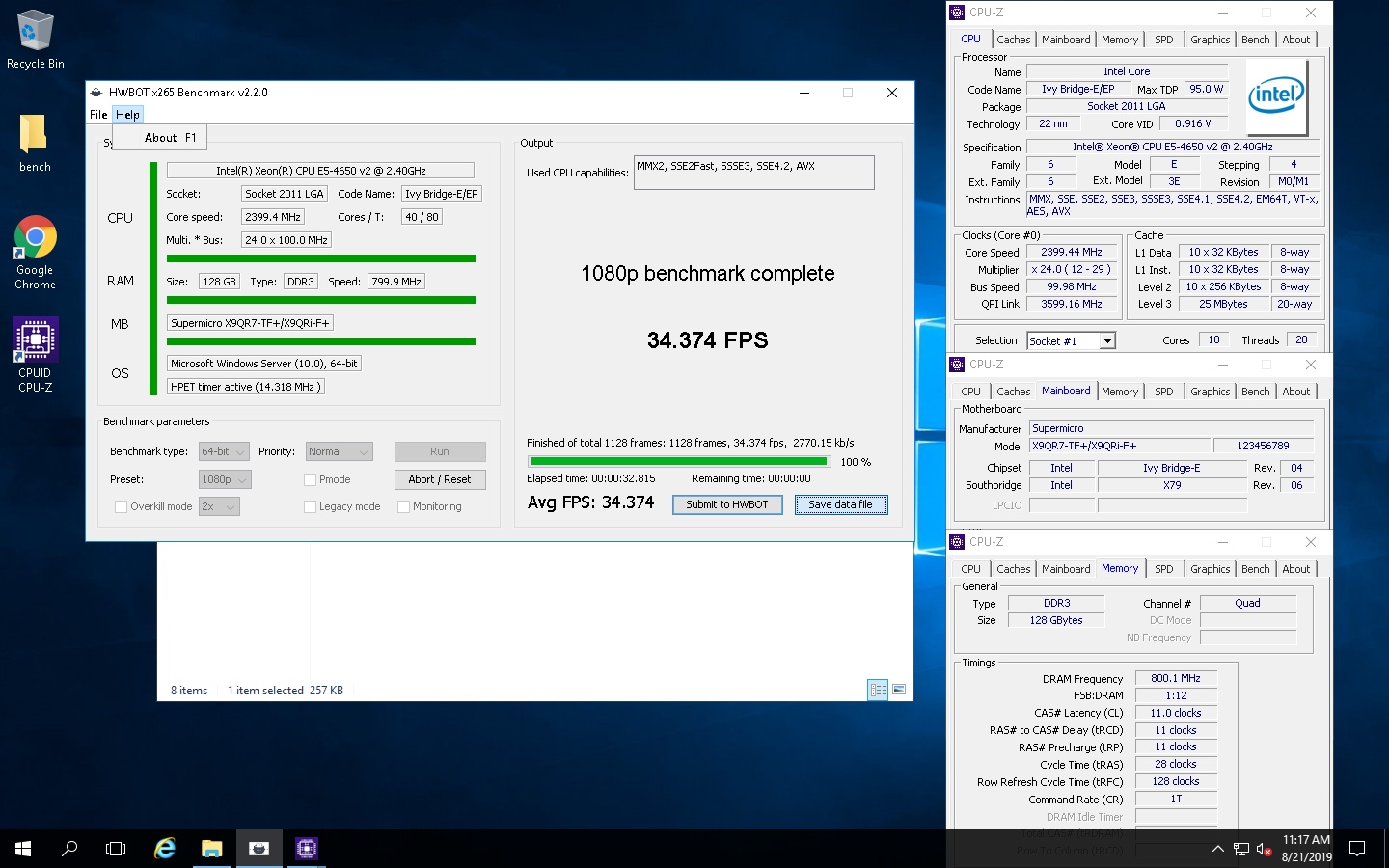This screenshot has width=1389, height=868.
Task: Open the Overkill 2x multiplier dropdown
Action: 219,506
